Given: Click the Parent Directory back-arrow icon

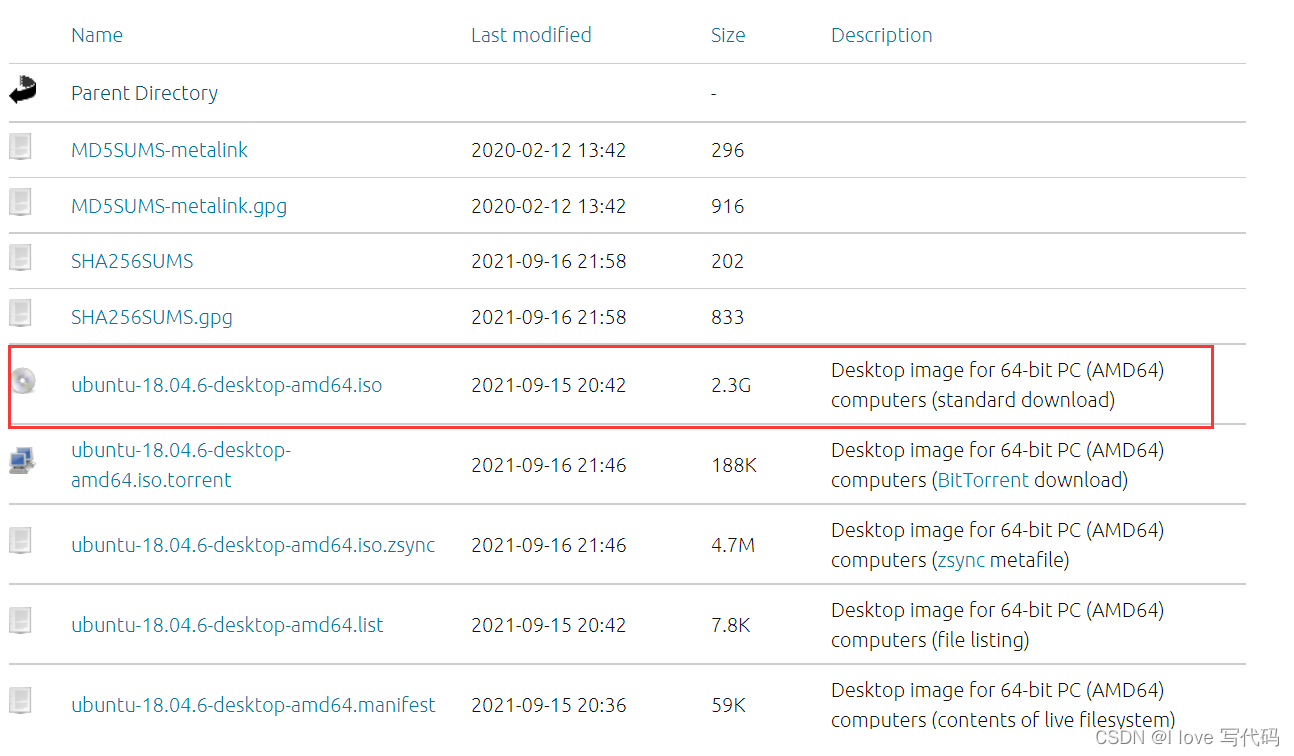Looking at the screenshot, I should click(x=23, y=91).
